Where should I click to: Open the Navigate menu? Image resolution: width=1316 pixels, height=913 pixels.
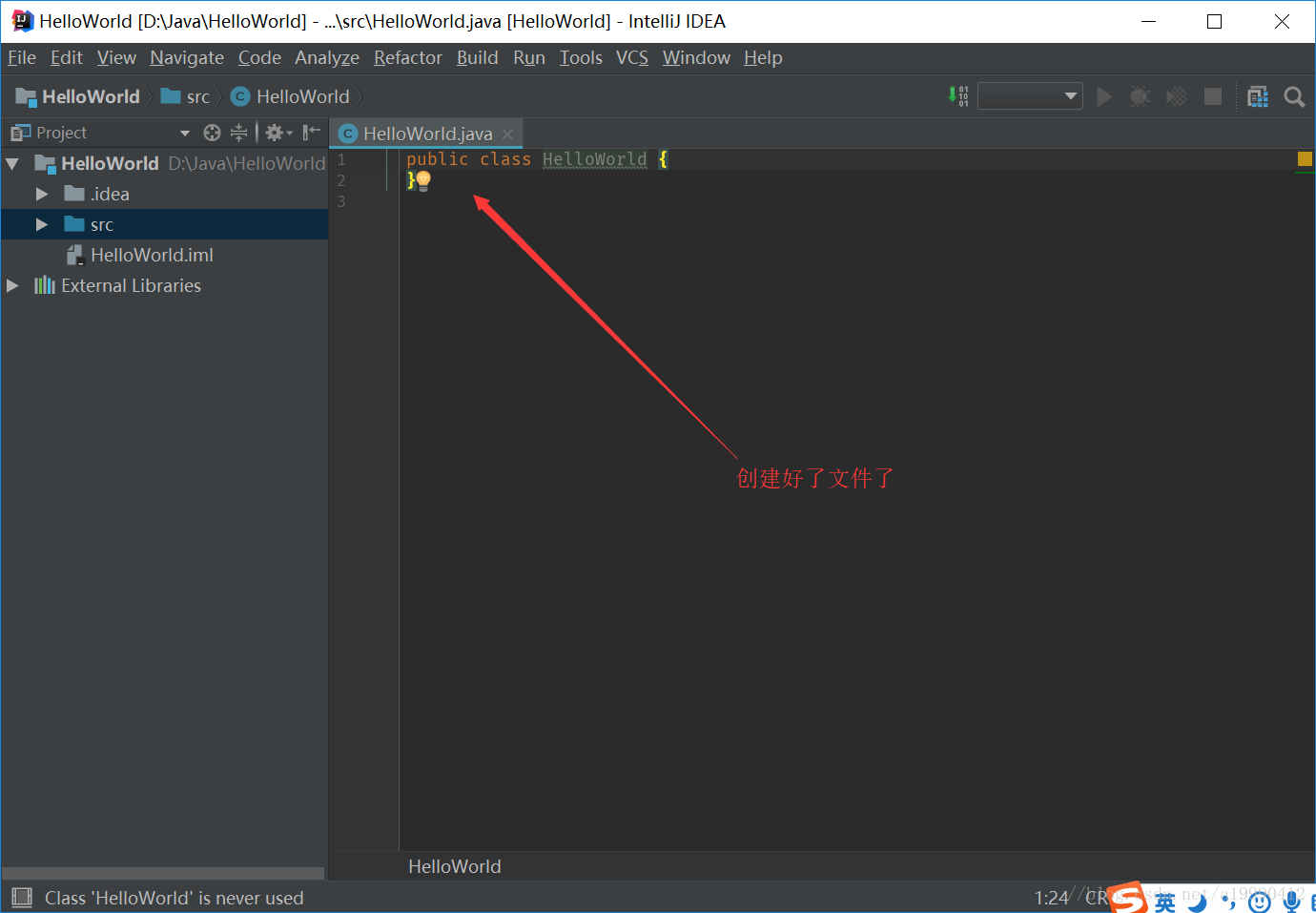point(187,58)
